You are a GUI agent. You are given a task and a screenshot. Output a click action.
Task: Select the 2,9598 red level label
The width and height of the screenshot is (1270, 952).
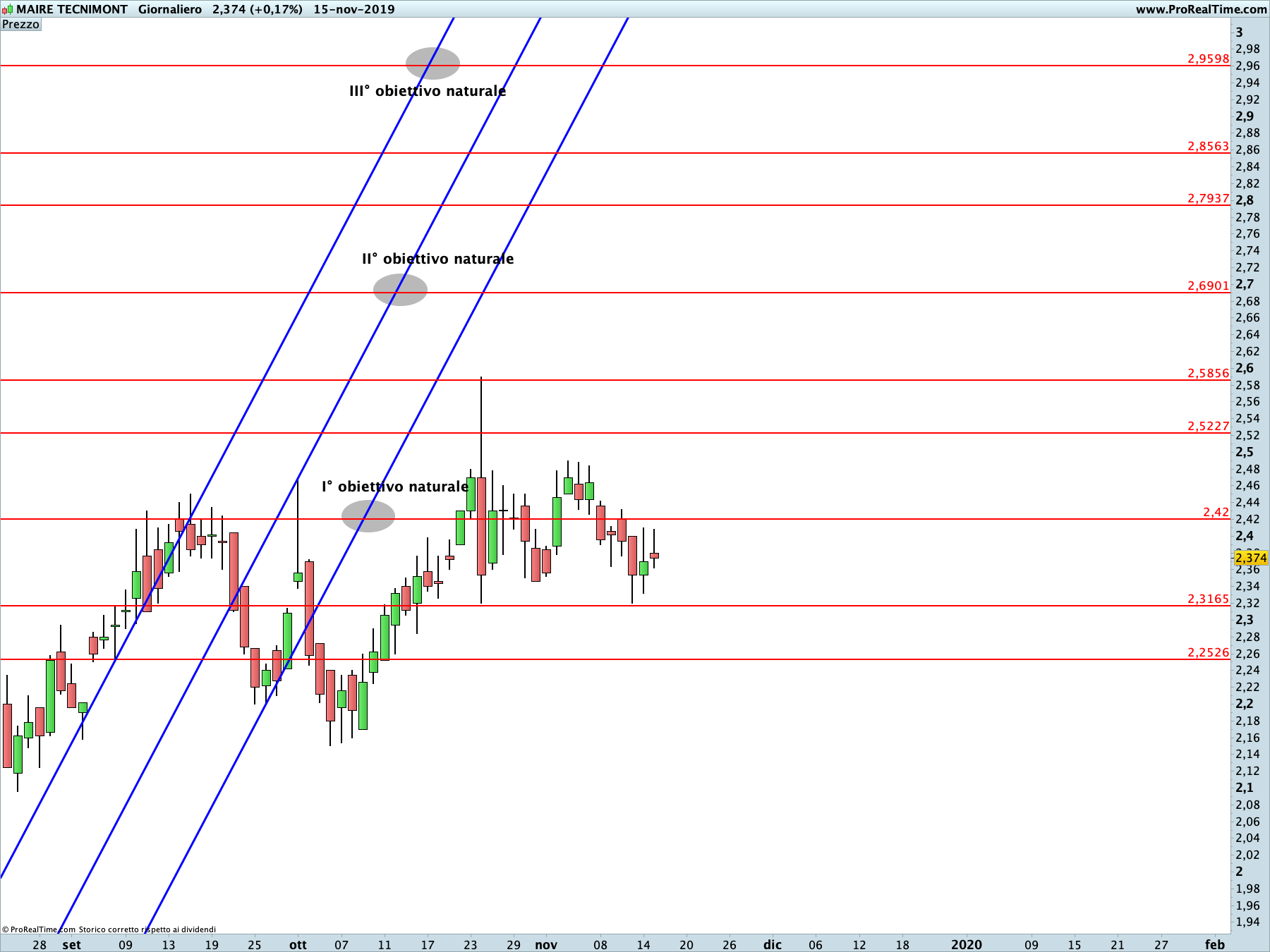1209,59
